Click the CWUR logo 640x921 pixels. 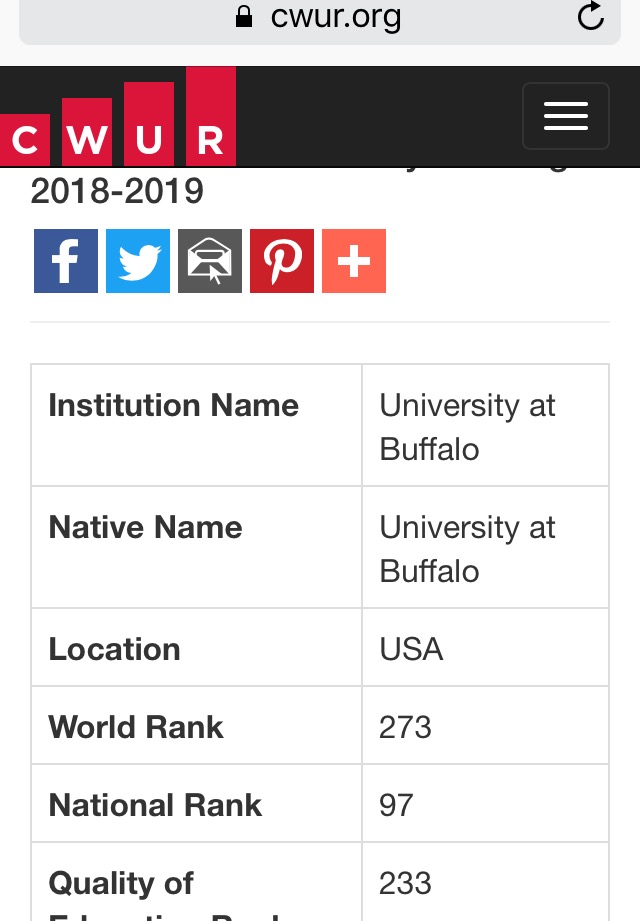coord(118,116)
